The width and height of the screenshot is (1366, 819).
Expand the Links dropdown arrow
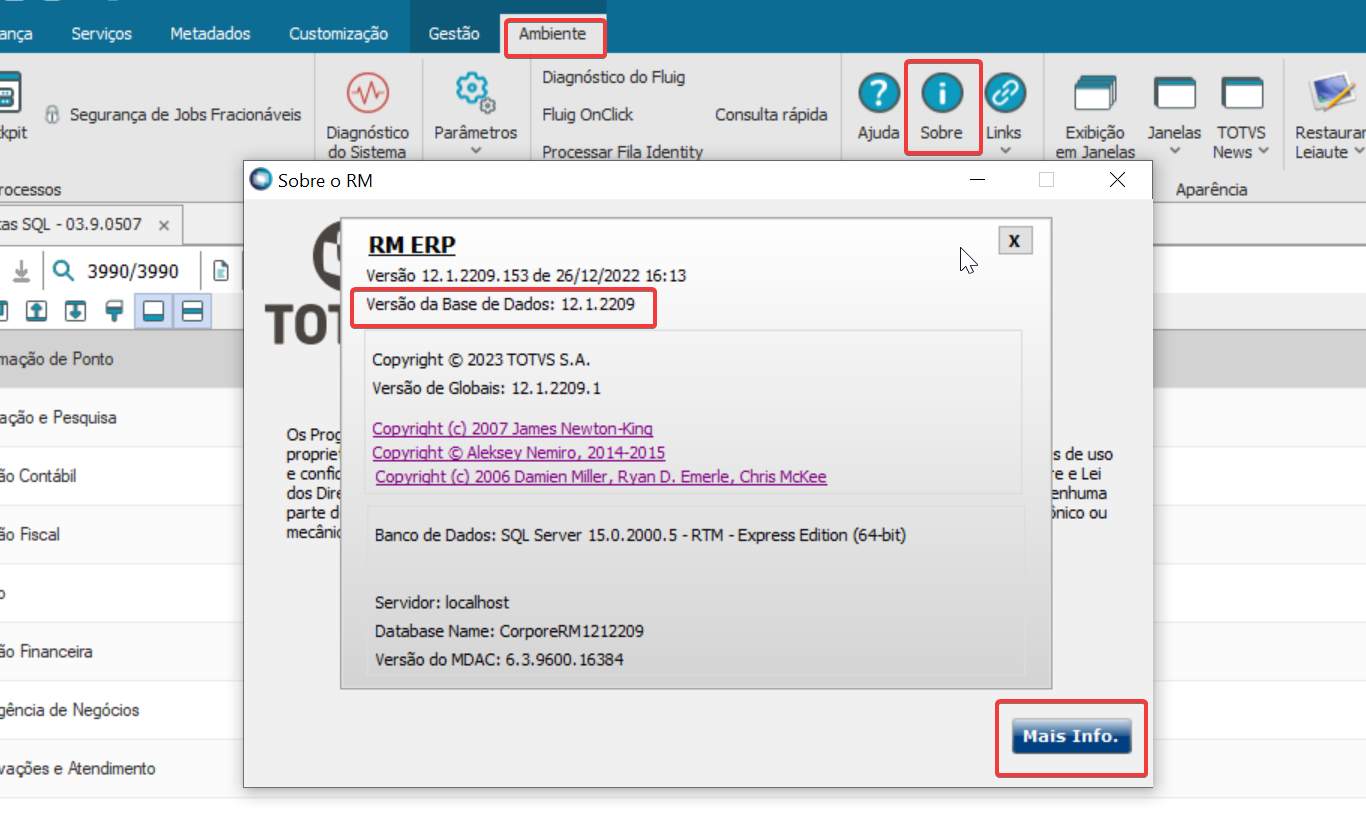point(1005,152)
